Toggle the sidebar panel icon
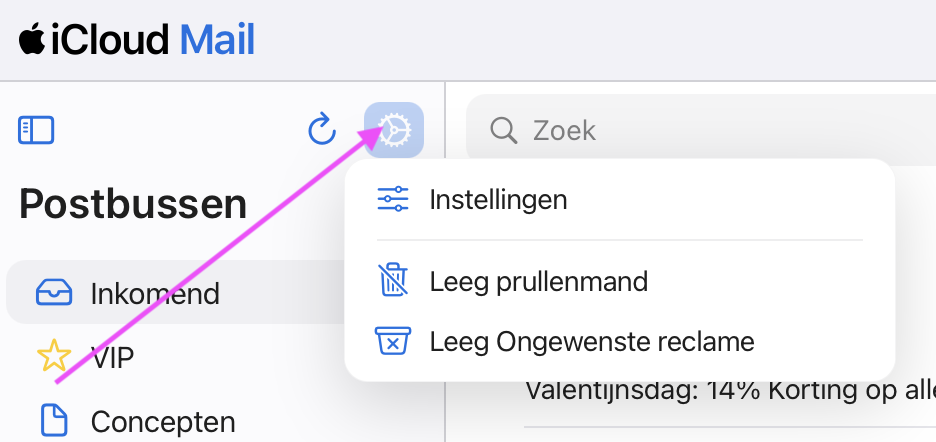 [x=36, y=130]
